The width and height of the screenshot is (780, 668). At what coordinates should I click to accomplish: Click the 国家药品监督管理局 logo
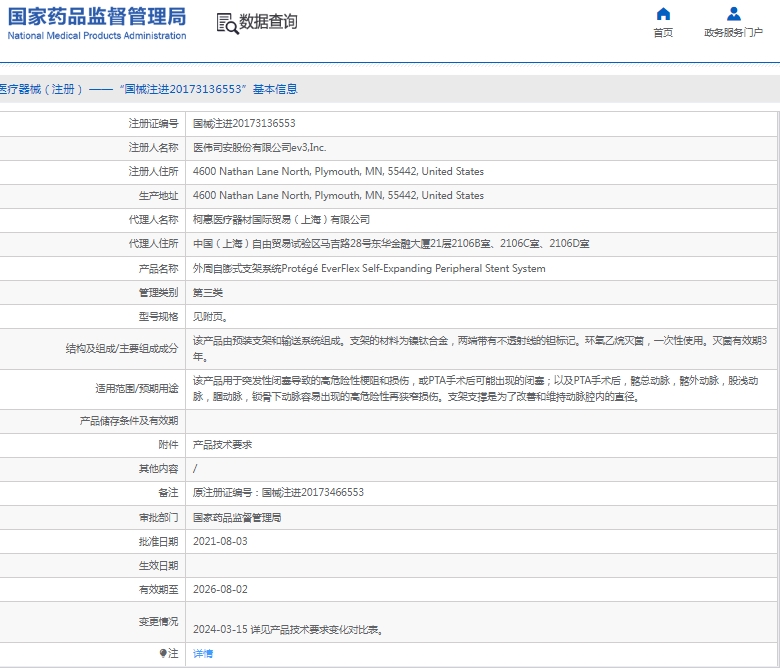(x=97, y=16)
